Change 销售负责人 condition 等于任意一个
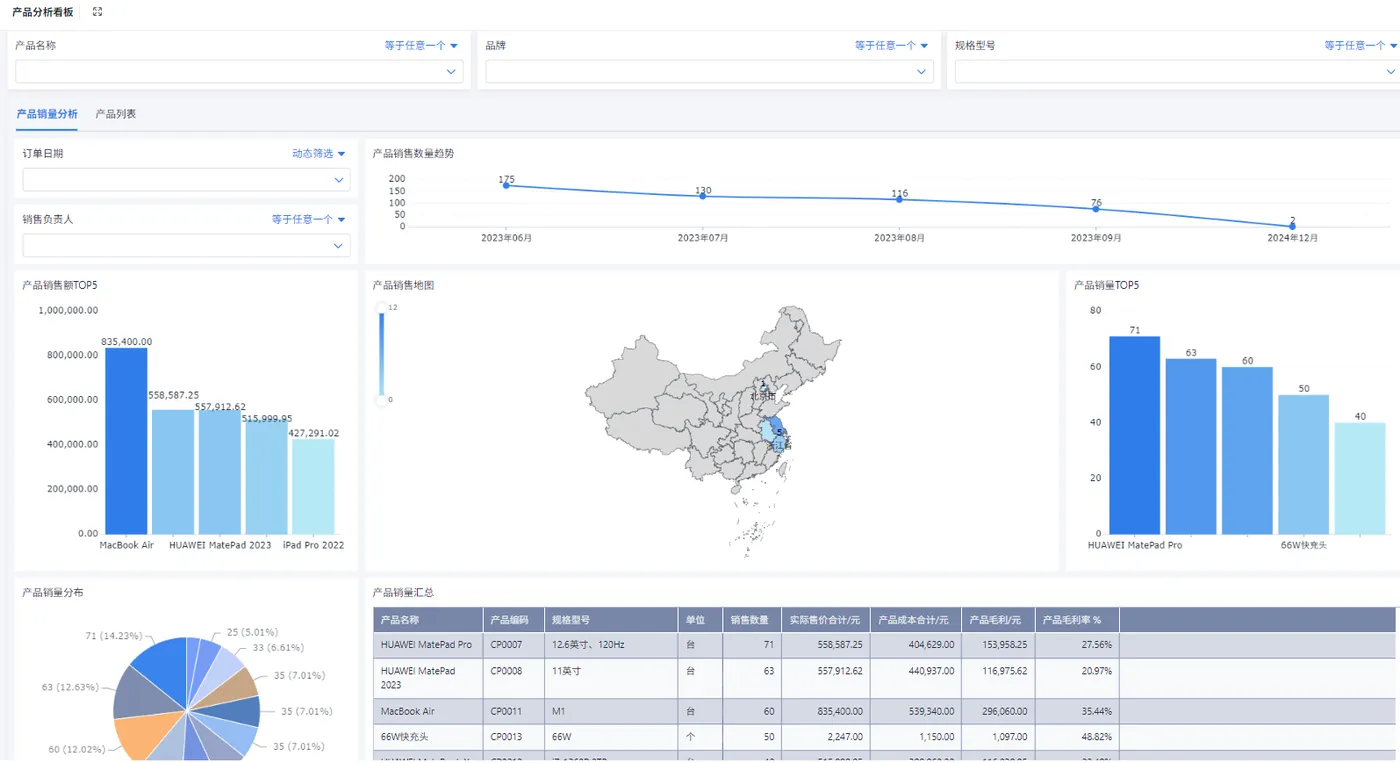Viewport: 1400px width, 763px height. [308, 219]
